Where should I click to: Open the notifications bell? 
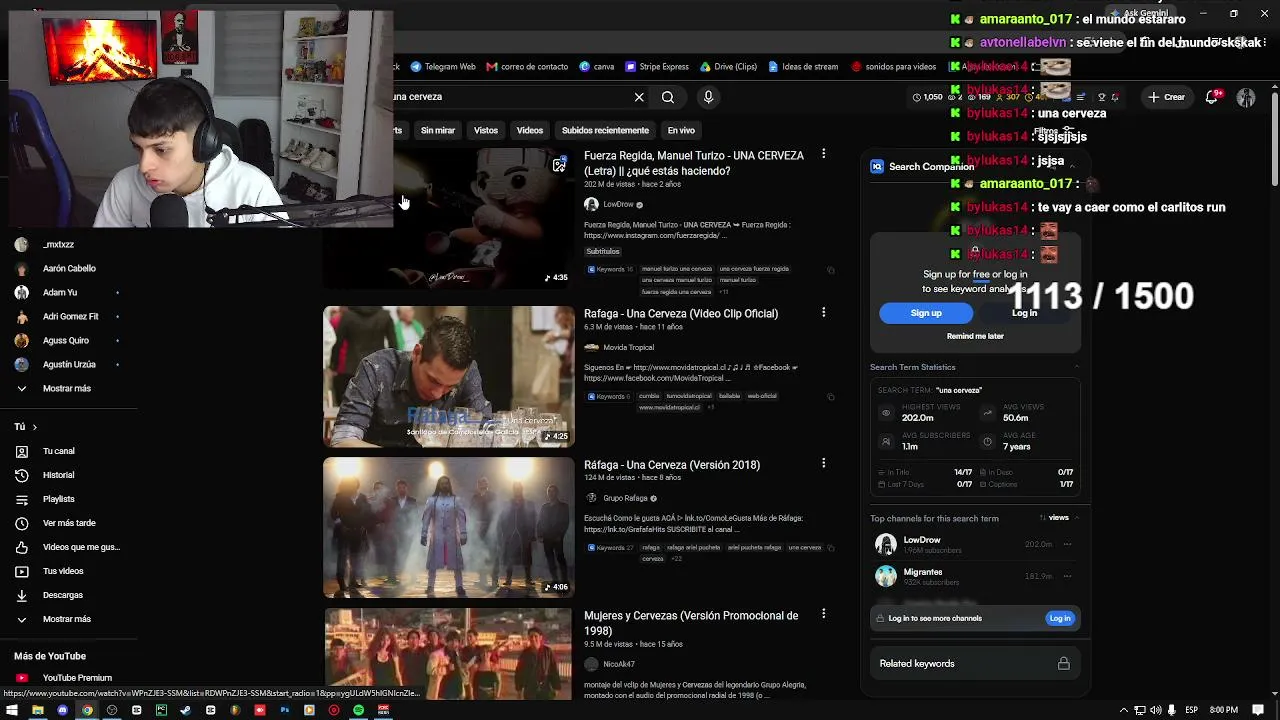pyautogui.click(x=1212, y=97)
